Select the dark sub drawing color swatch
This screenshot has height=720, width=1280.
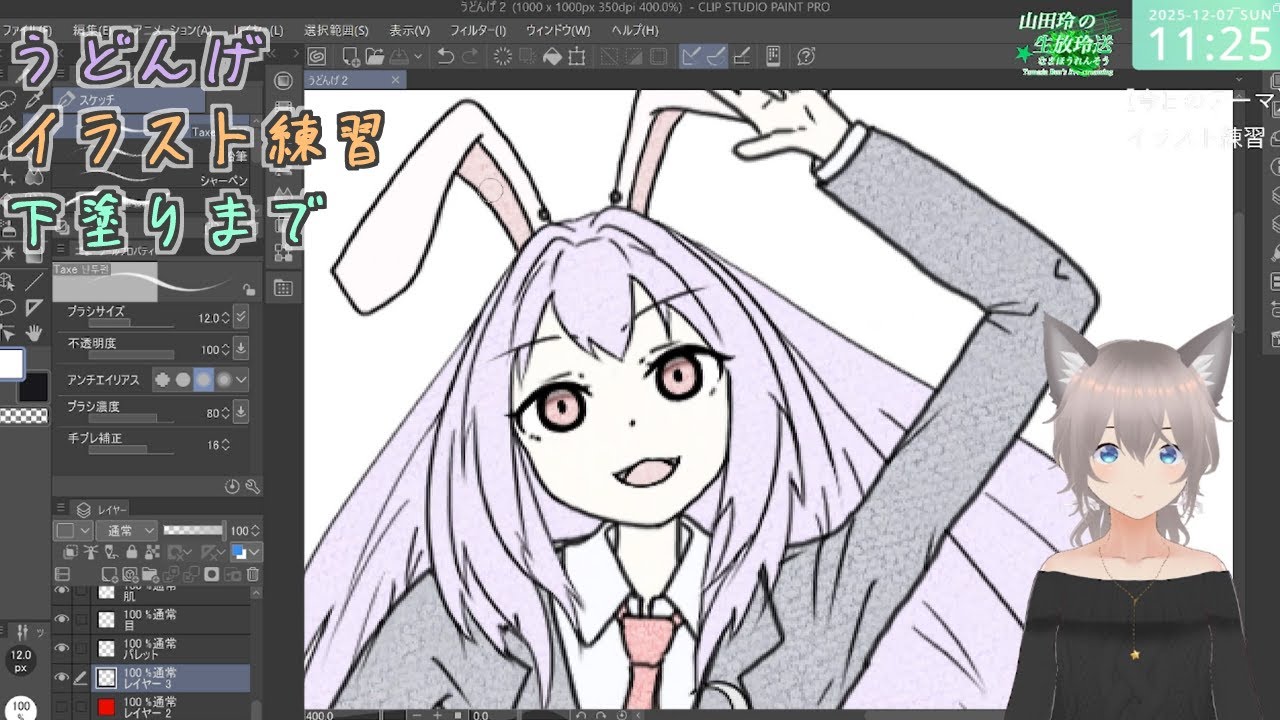click(x=33, y=387)
